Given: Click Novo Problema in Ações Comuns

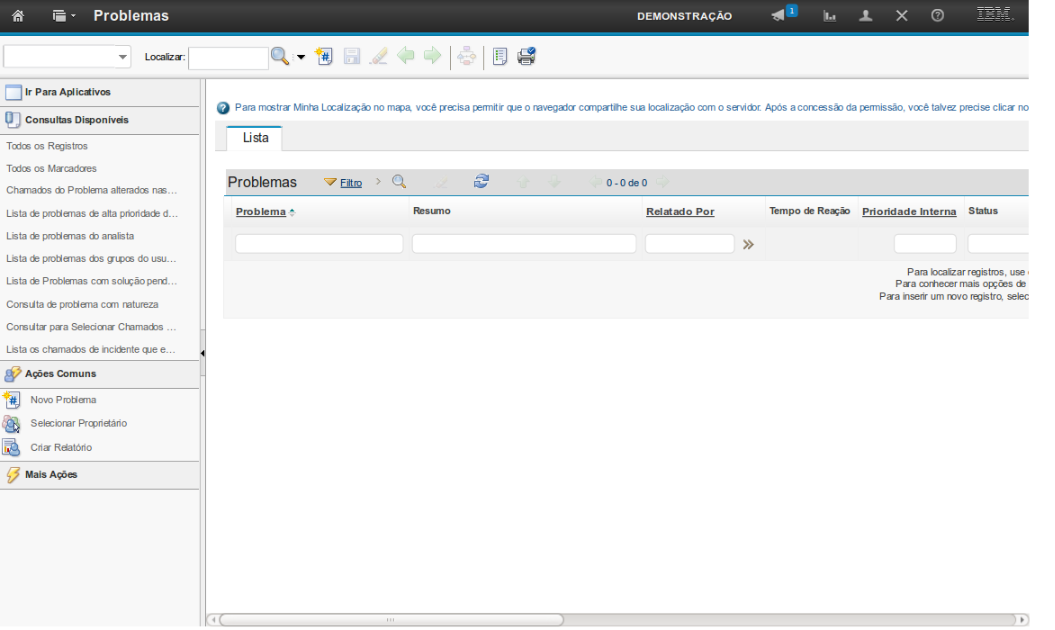Looking at the screenshot, I should [63, 400].
